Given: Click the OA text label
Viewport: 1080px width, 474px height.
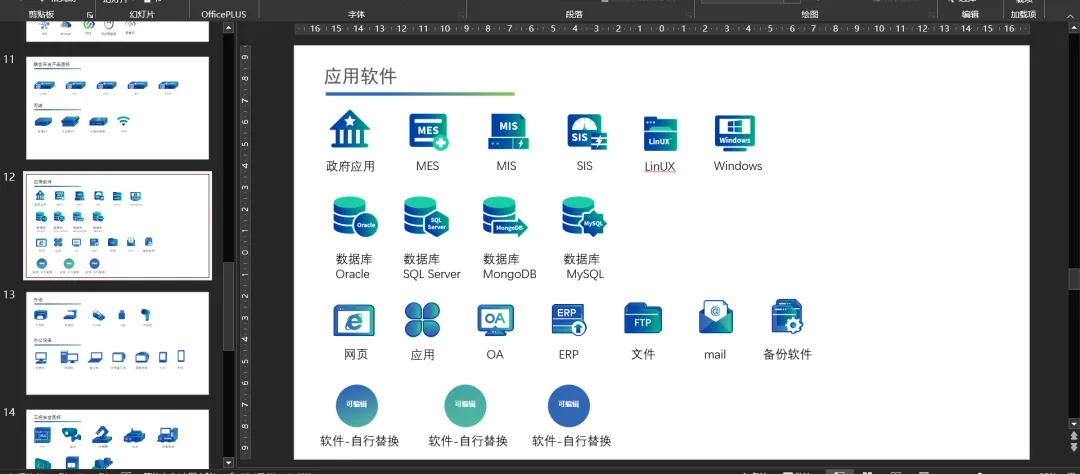Looking at the screenshot, I should pos(495,355).
